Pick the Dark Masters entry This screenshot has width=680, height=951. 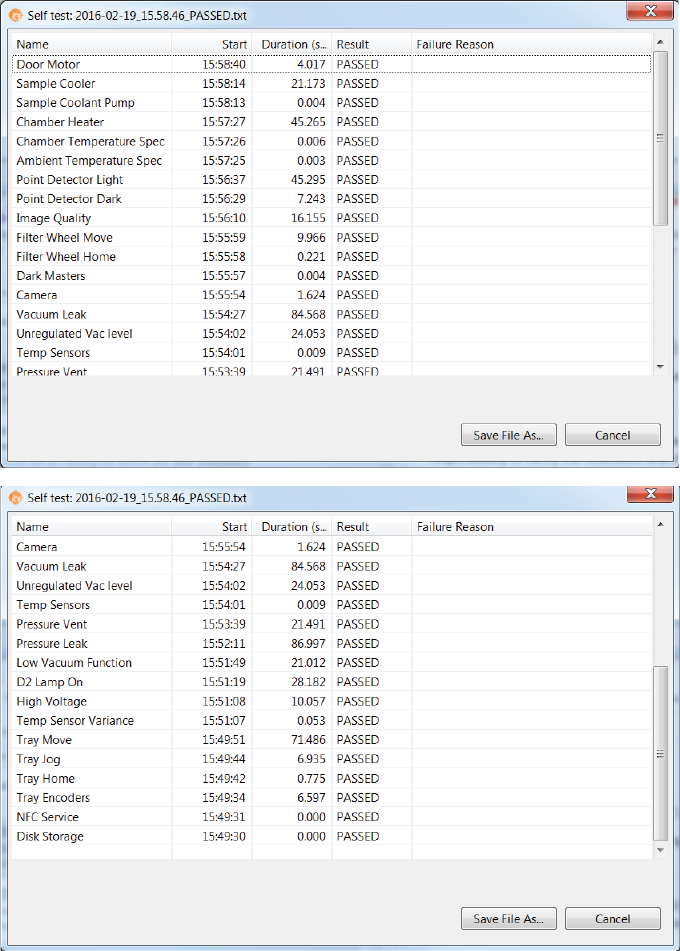(331, 276)
